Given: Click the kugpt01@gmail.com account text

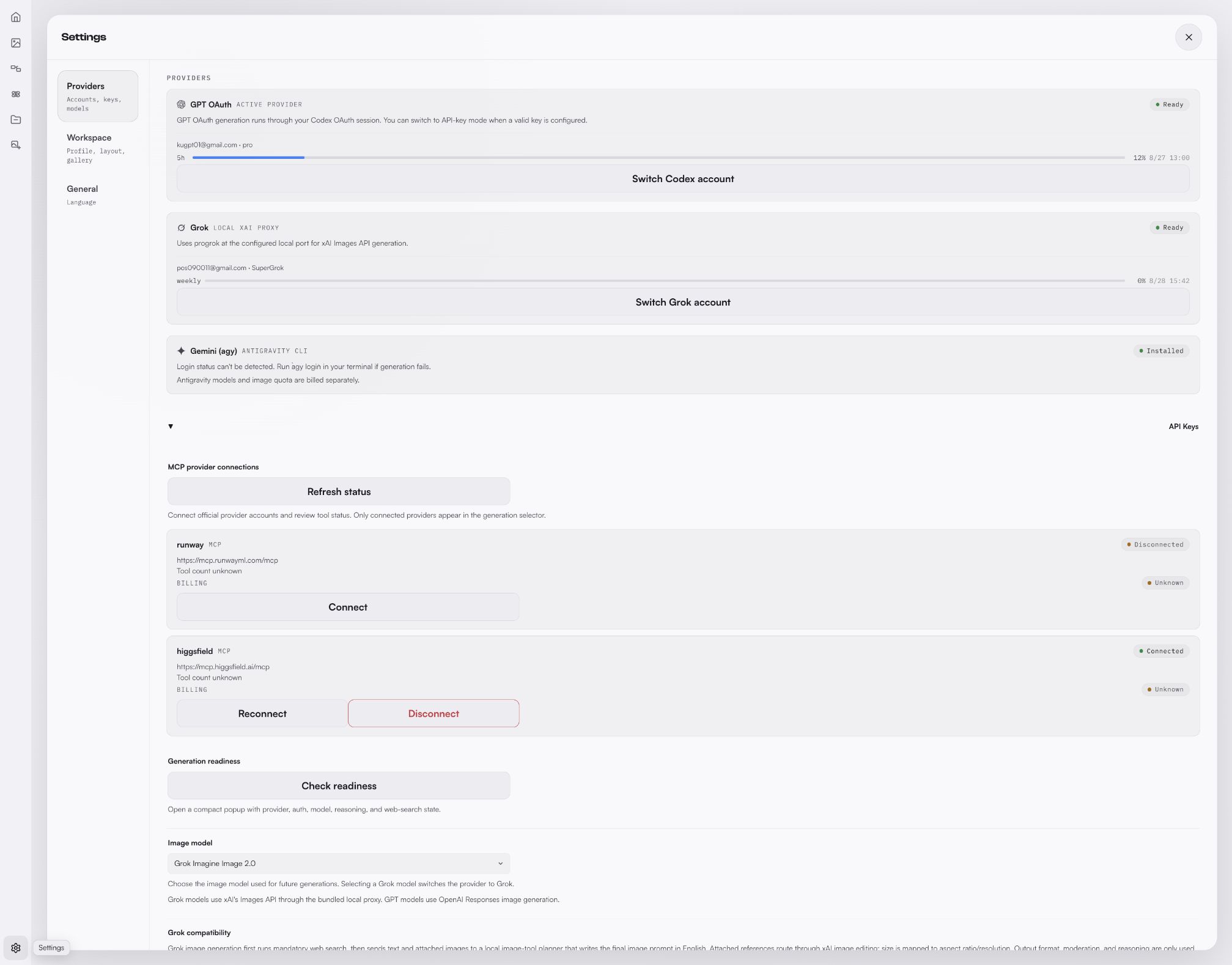Looking at the screenshot, I should (x=215, y=145).
